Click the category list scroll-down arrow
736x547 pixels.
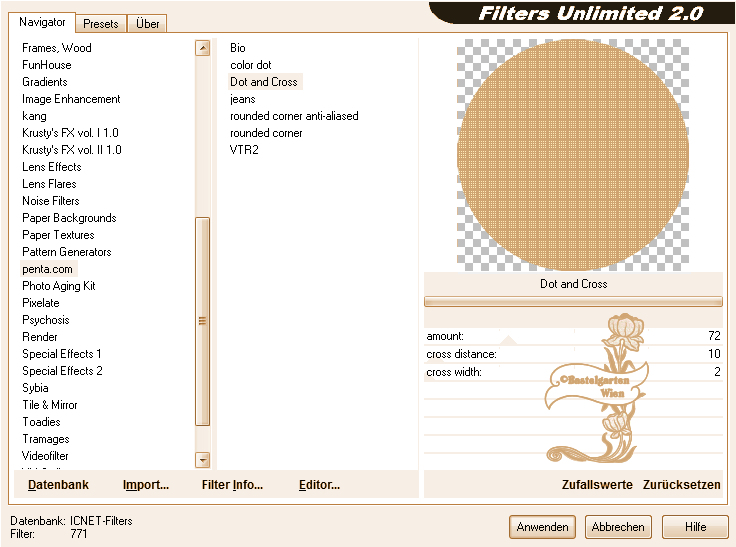202,460
